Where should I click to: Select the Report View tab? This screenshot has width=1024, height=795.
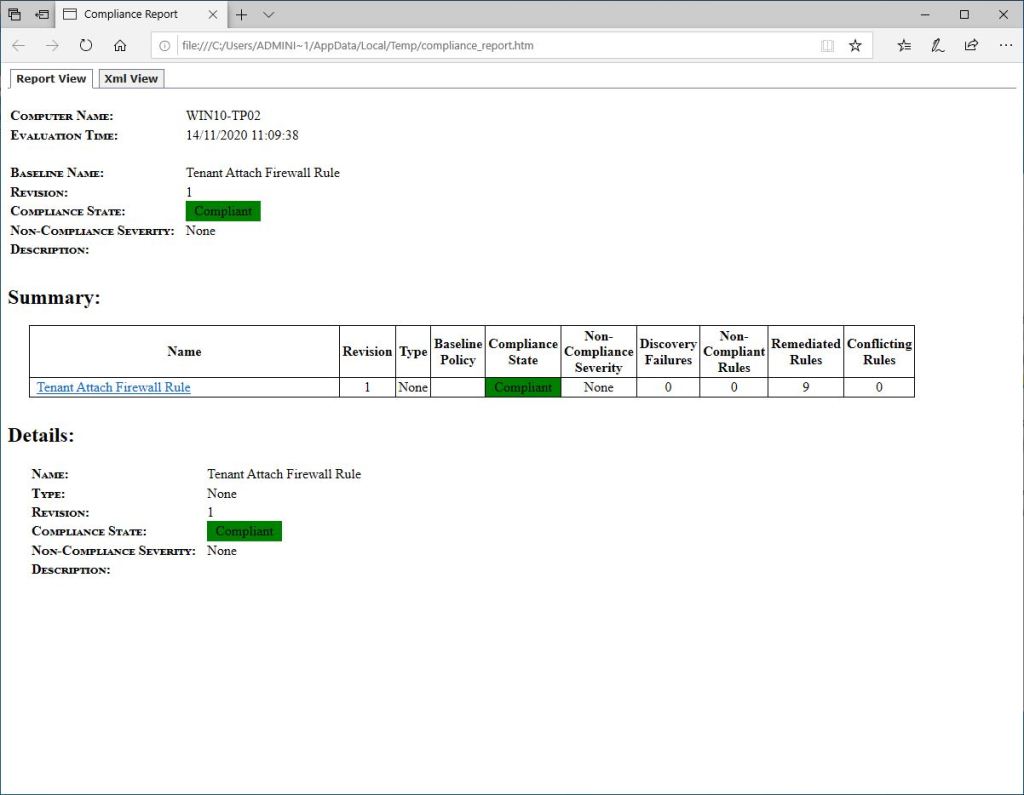51,79
